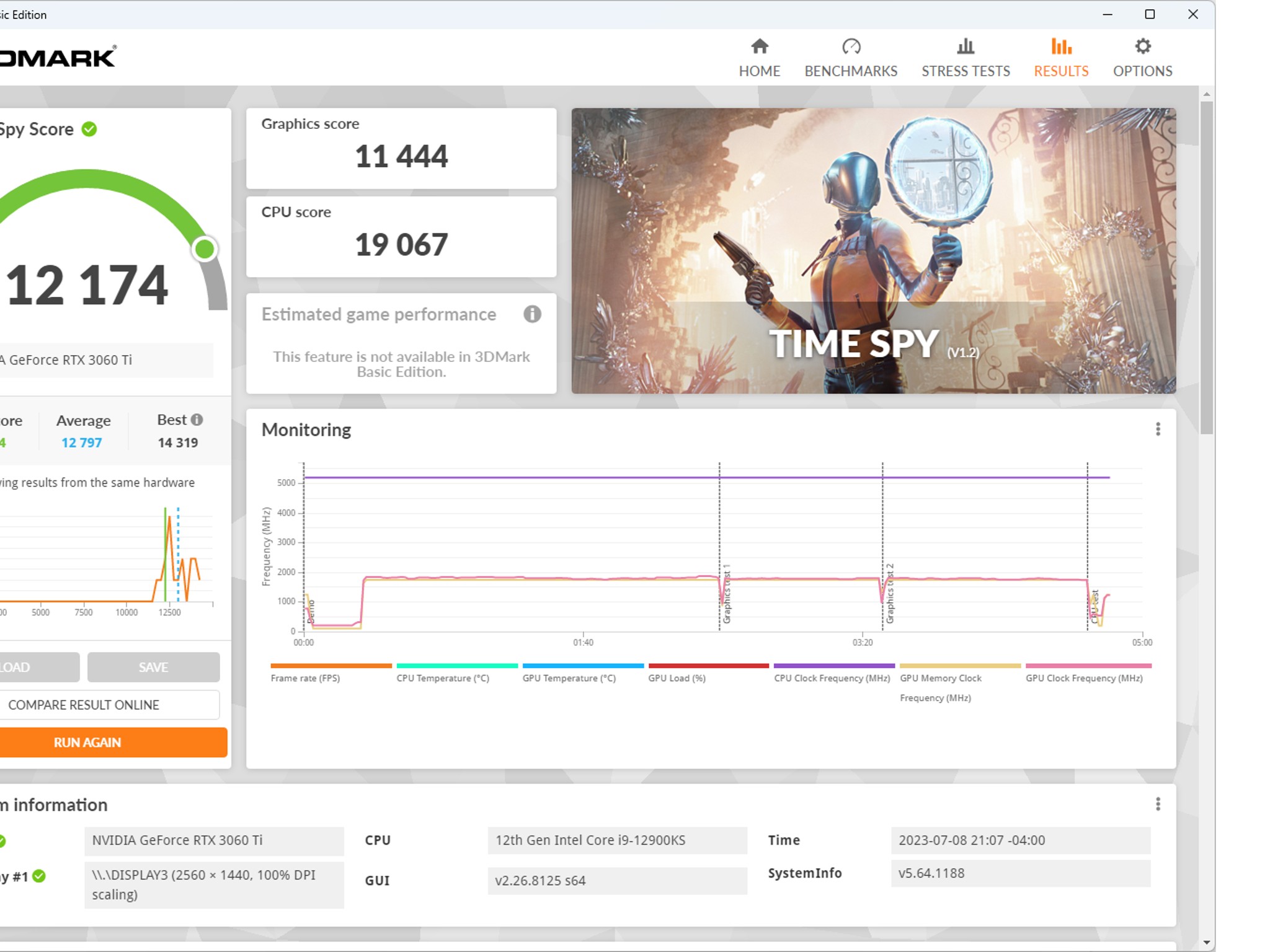Click the green check beside Display #1
Screen dimensions: 1270x952
tap(39, 876)
